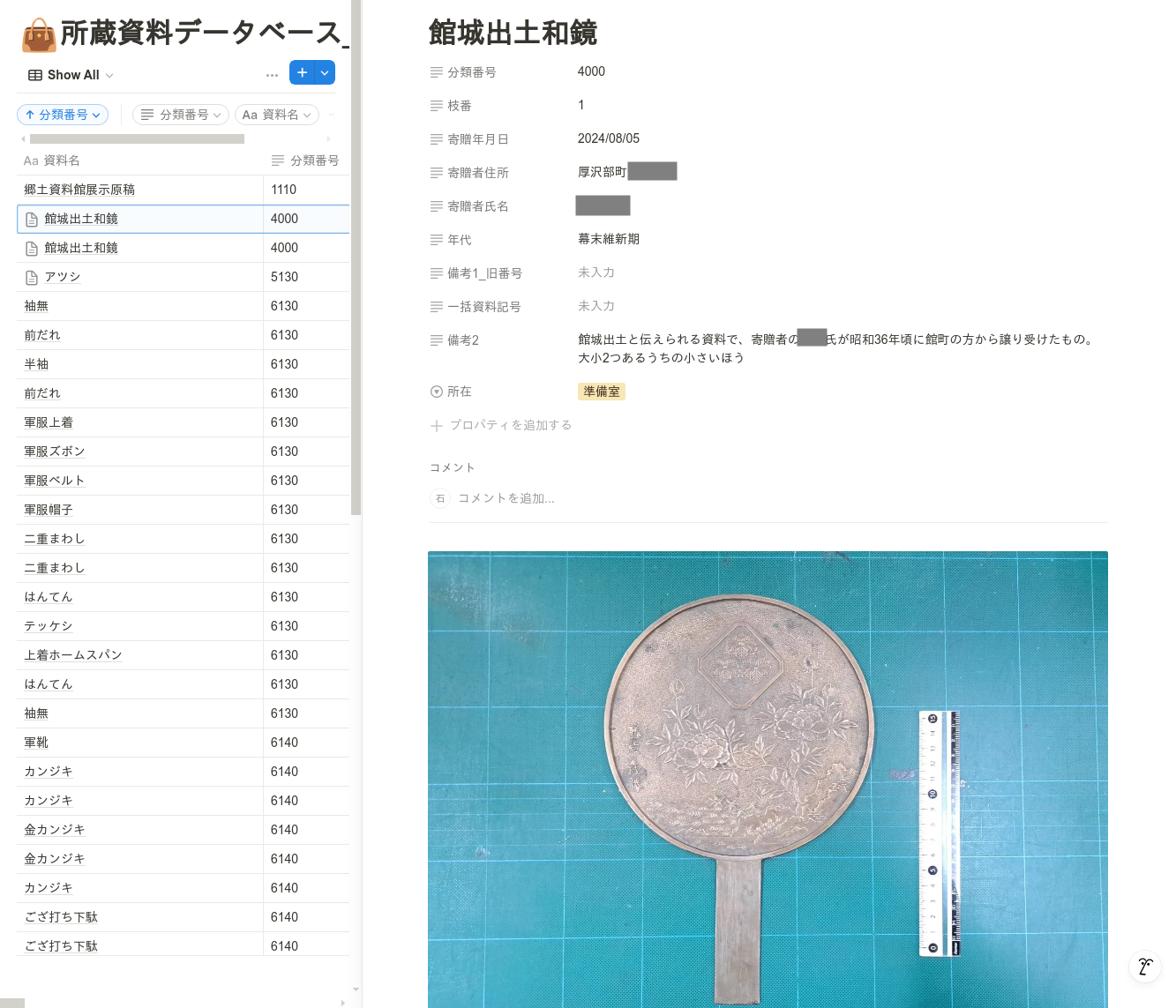1176x1008 pixels.
Task: Click the select-type icon beside 所在
Action: click(436, 392)
